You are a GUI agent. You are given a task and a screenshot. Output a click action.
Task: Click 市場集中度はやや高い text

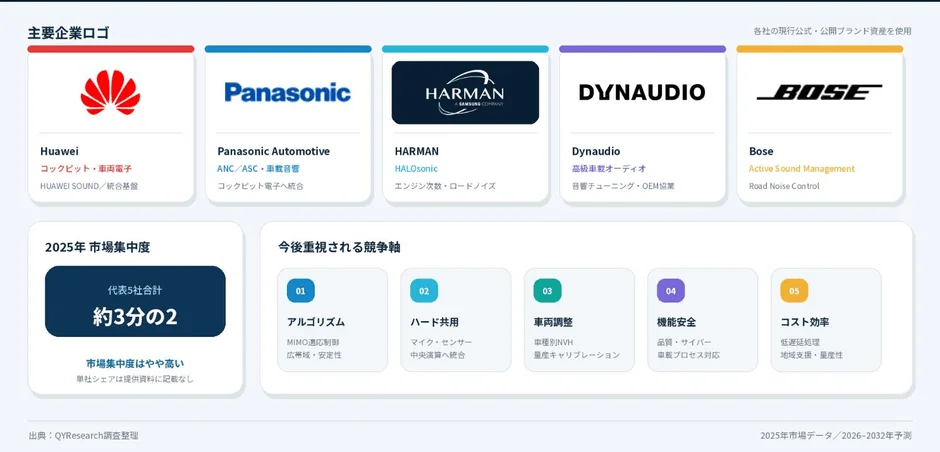pos(135,364)
